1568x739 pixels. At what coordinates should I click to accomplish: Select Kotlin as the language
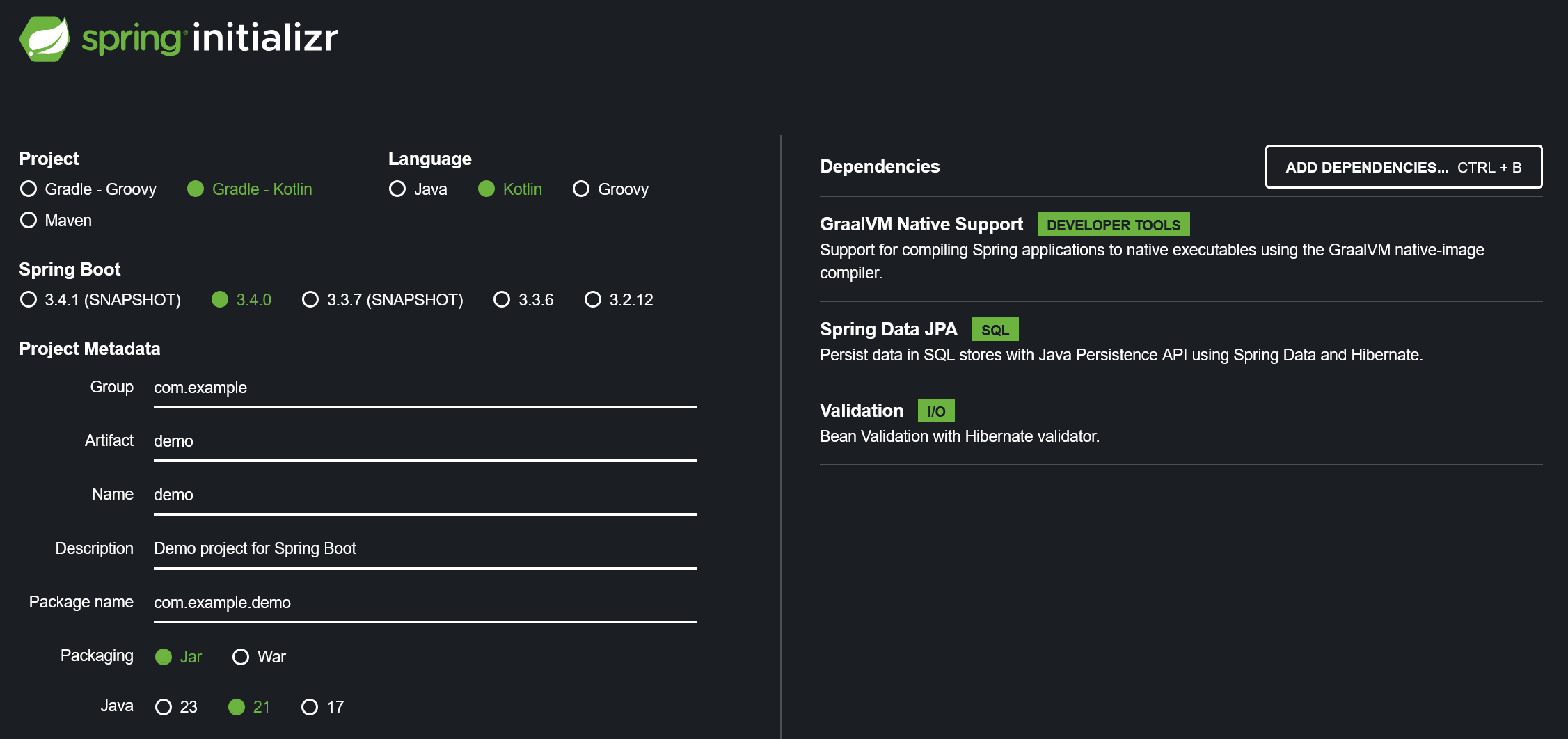(x=509, y=189)
